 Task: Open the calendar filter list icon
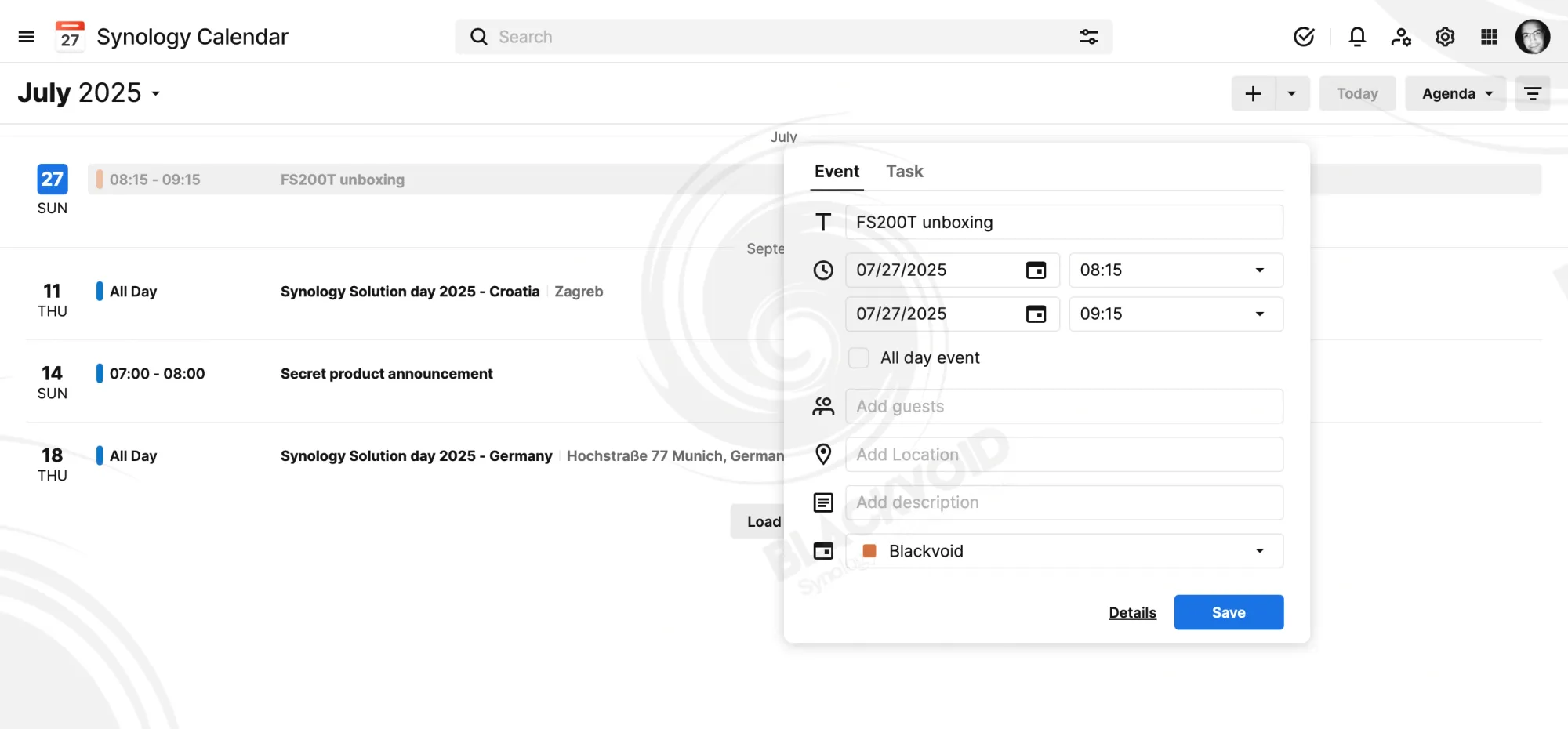(1532, 93)
